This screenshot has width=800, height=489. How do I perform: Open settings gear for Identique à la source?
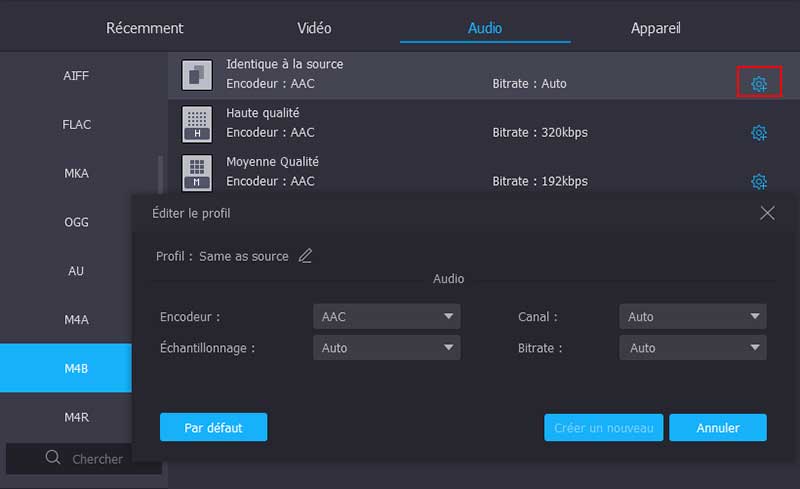tap(759, 84)
